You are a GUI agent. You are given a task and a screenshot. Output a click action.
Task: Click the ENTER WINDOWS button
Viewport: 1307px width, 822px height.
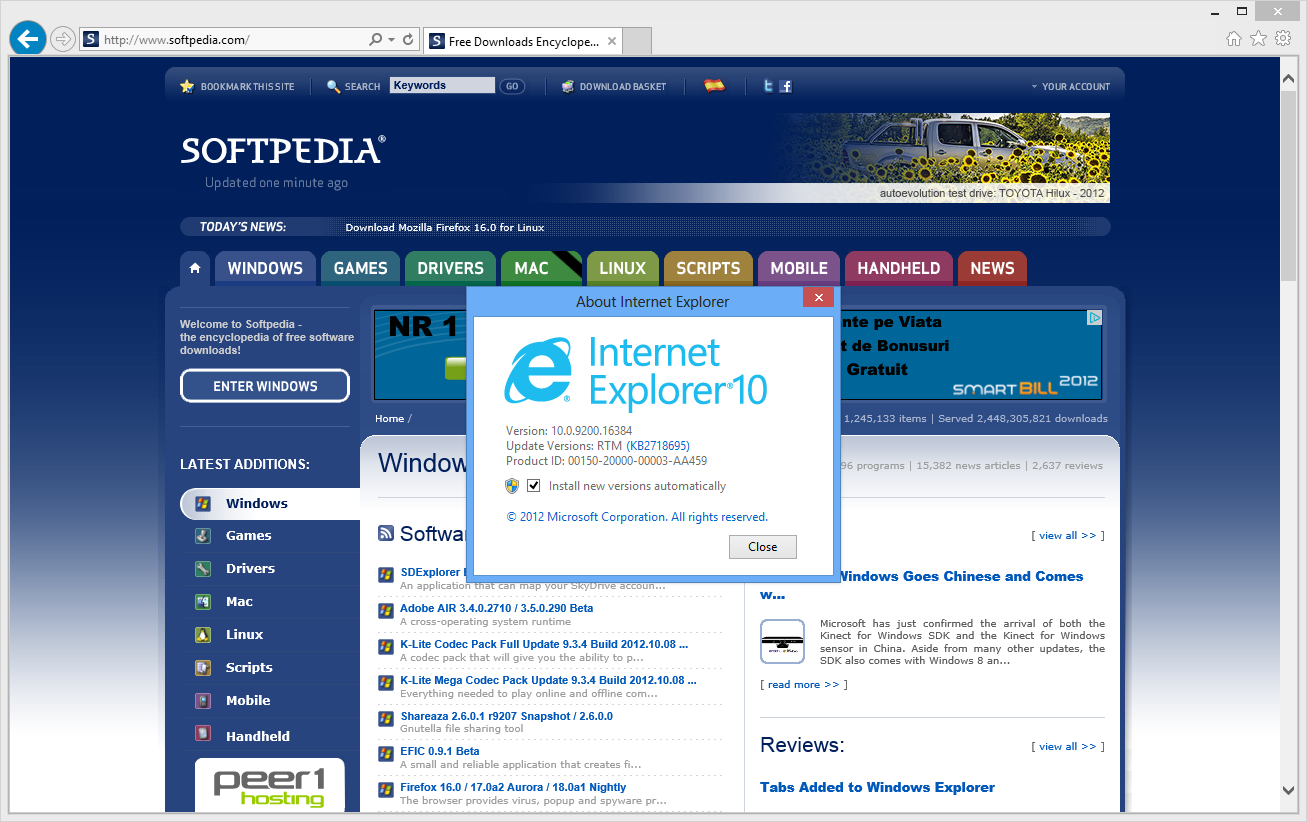tap(265, 386)
